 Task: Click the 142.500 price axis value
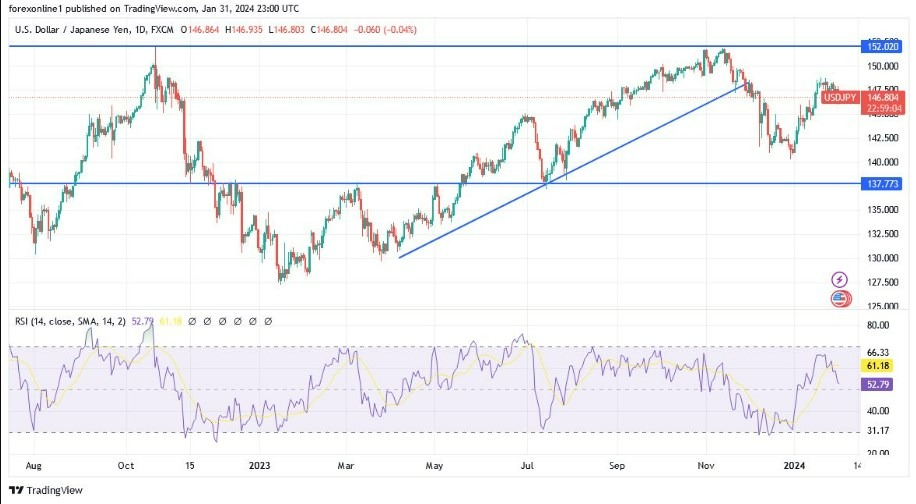pyautogui.click(x=883, y=138)
